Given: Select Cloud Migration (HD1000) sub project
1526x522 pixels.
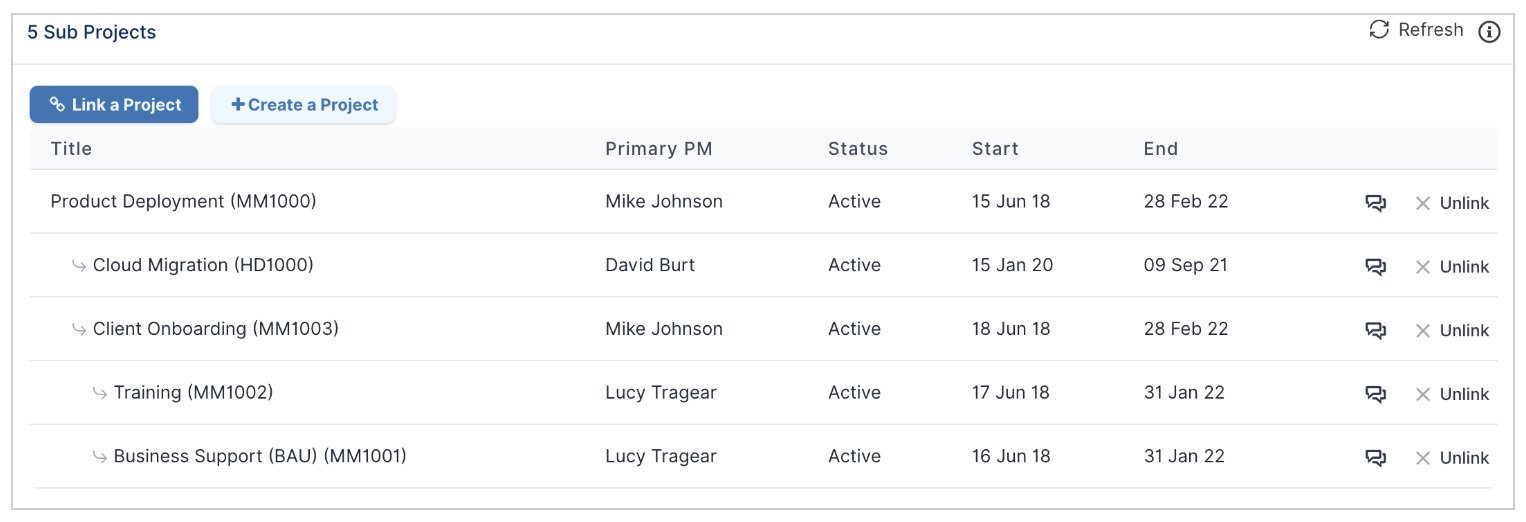Looking at the screenshot, I should 203,266.
